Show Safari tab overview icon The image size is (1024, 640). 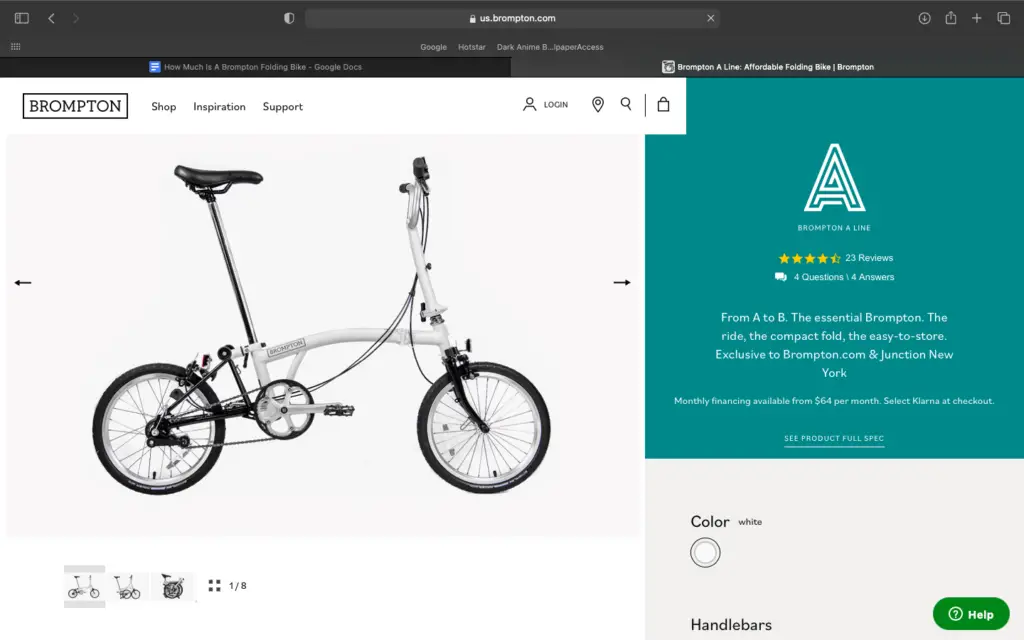(1004, 18)
